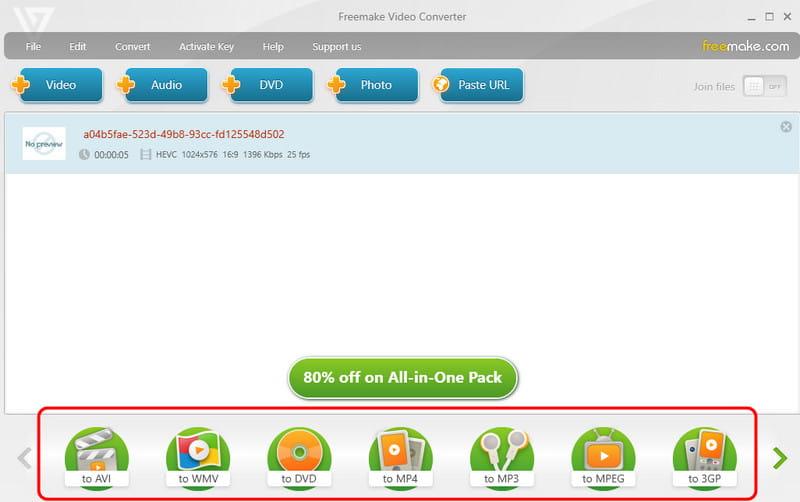800x502 pixels.
Task: Convert using the to MP4 icon
Action: [400, 457]
